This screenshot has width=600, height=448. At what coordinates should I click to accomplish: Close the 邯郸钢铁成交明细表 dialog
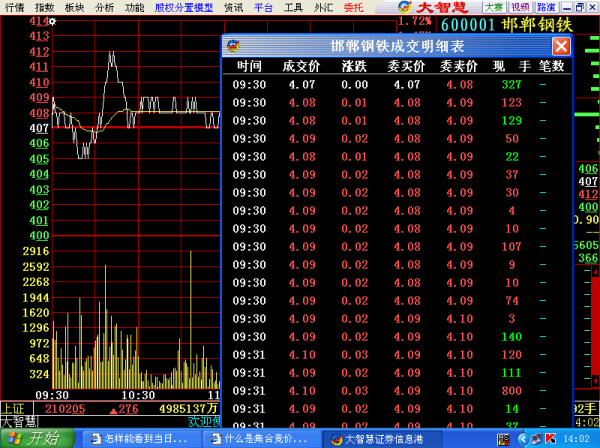[x=561, y=47]
